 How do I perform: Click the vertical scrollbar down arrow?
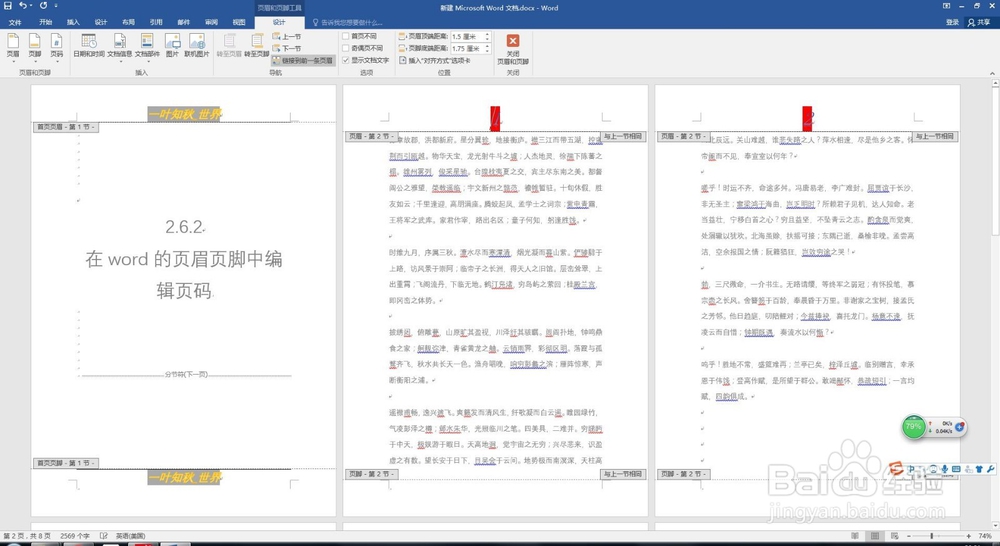pyautogui.click(x=996, y=526)
